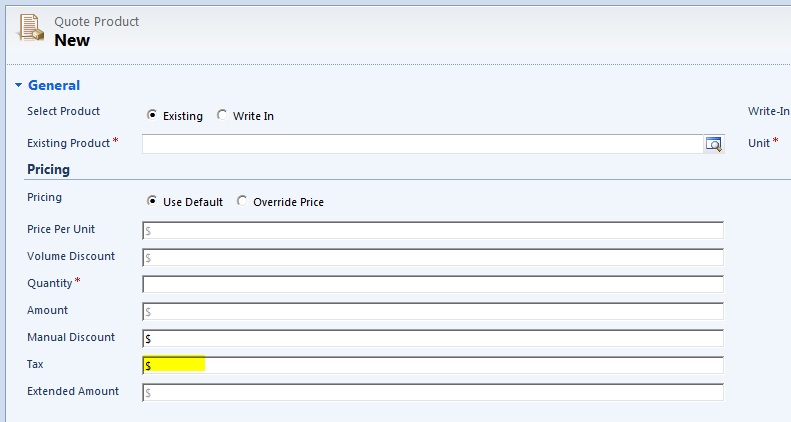The height and width of the screenshot is (422, 791).
Task: Click into the Existing Product field
Action: 422,144
